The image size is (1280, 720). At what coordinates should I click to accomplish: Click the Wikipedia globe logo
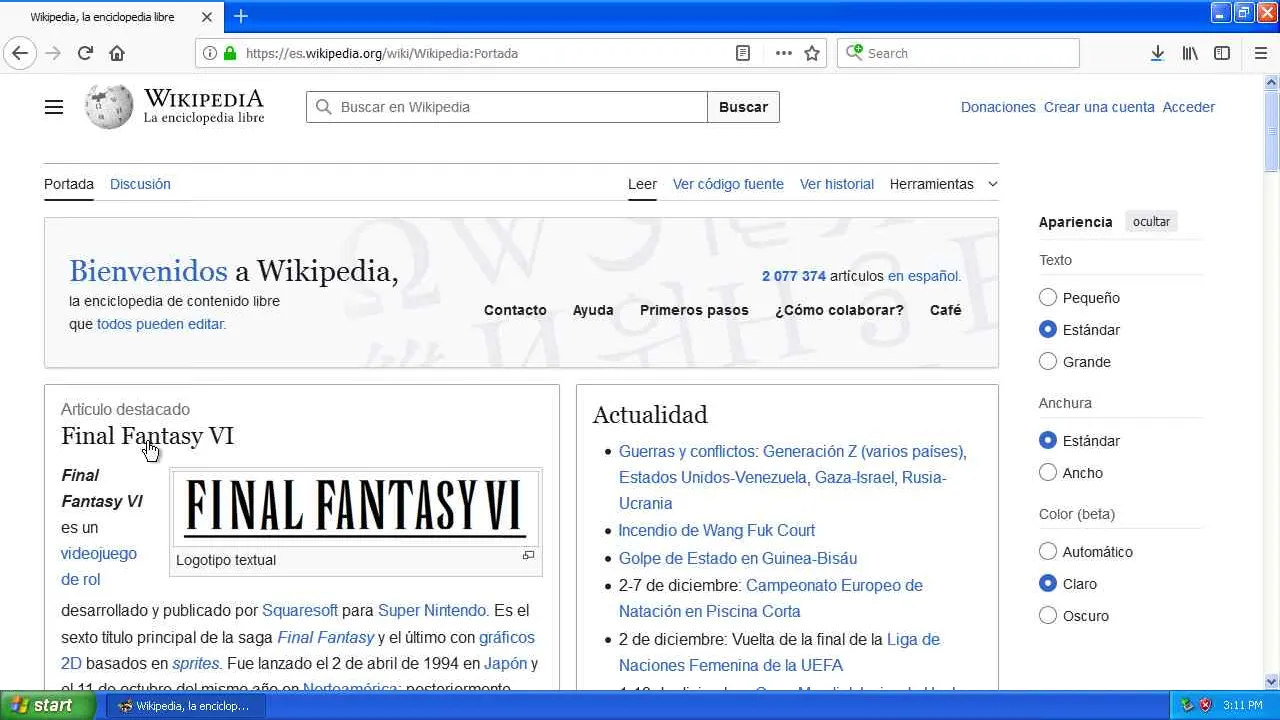(x=108, y=106)
